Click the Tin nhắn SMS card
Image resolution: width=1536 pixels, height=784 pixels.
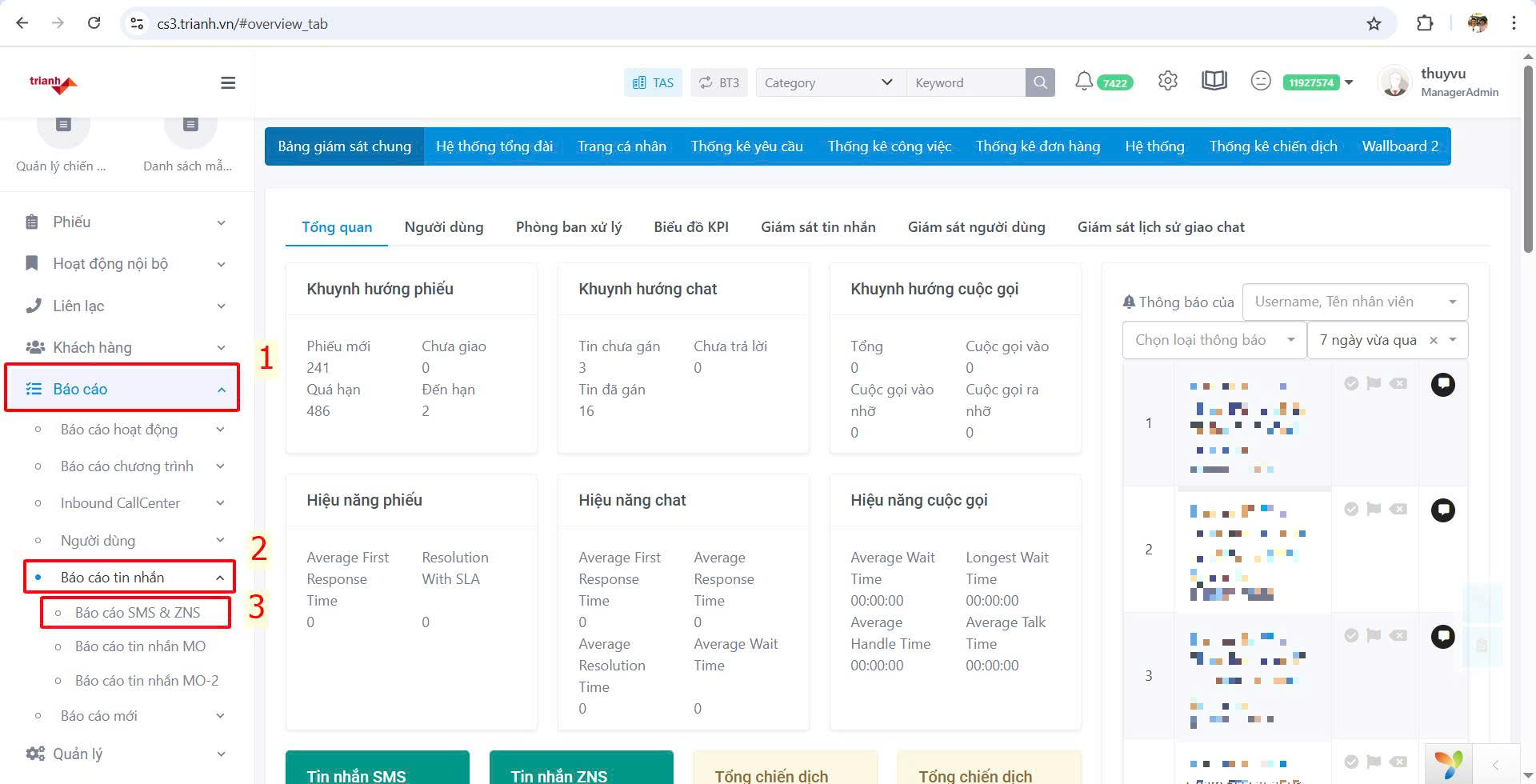(x=378, y=767)
